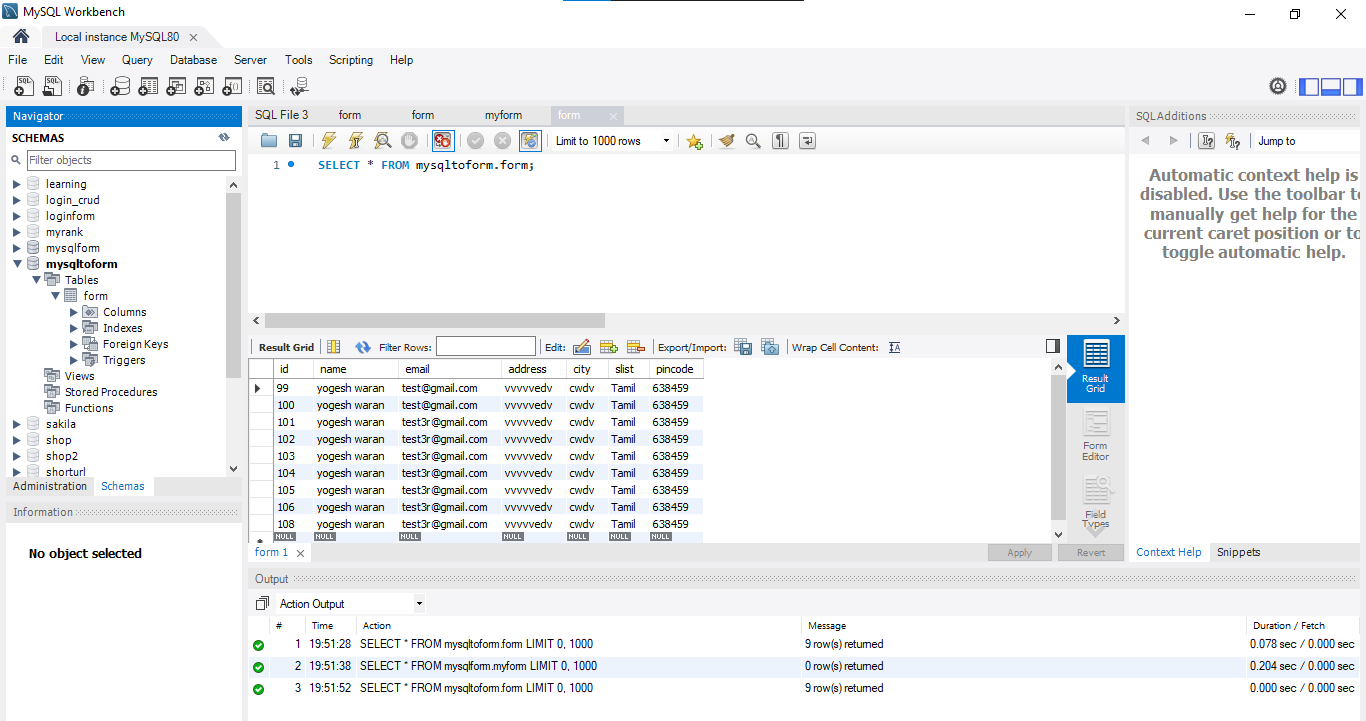Refresh schemas list icon
Image resolution: width=1366 pixels, height=721 pixels.
[224, 137]
